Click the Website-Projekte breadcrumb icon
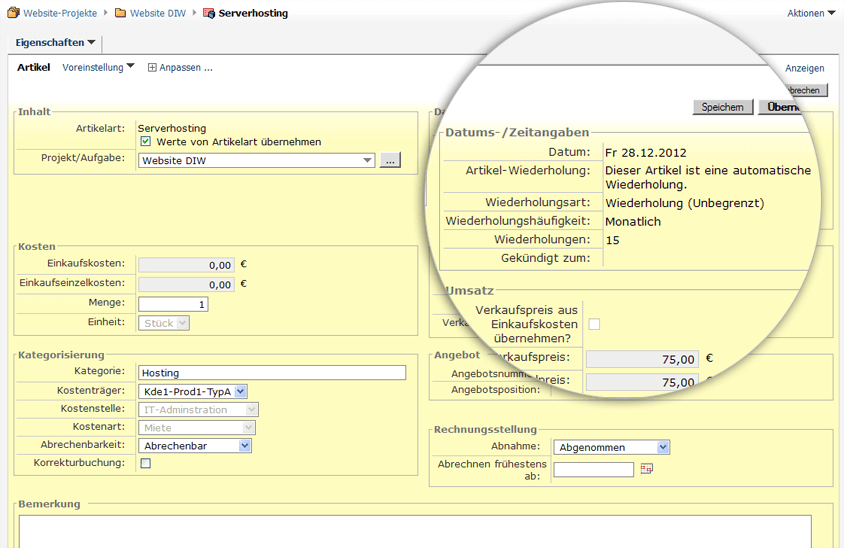Viewport: 844px width, 548px height. point(14,13)
